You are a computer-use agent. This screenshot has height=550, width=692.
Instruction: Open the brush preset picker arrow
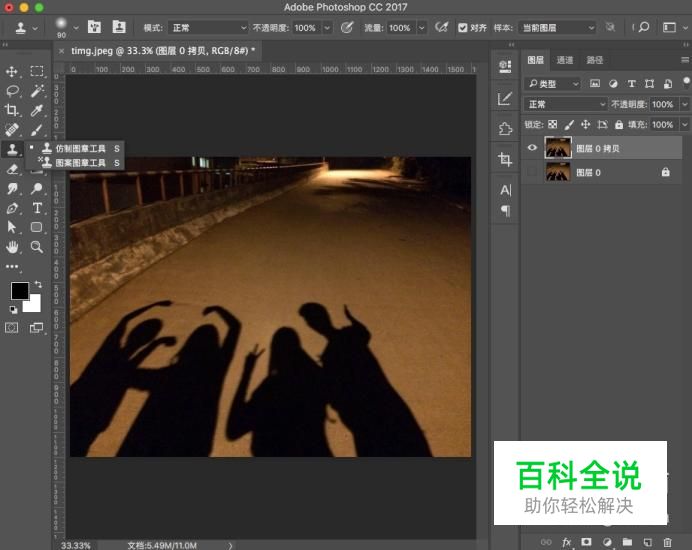pyautogui.click(x=76, y=28)
